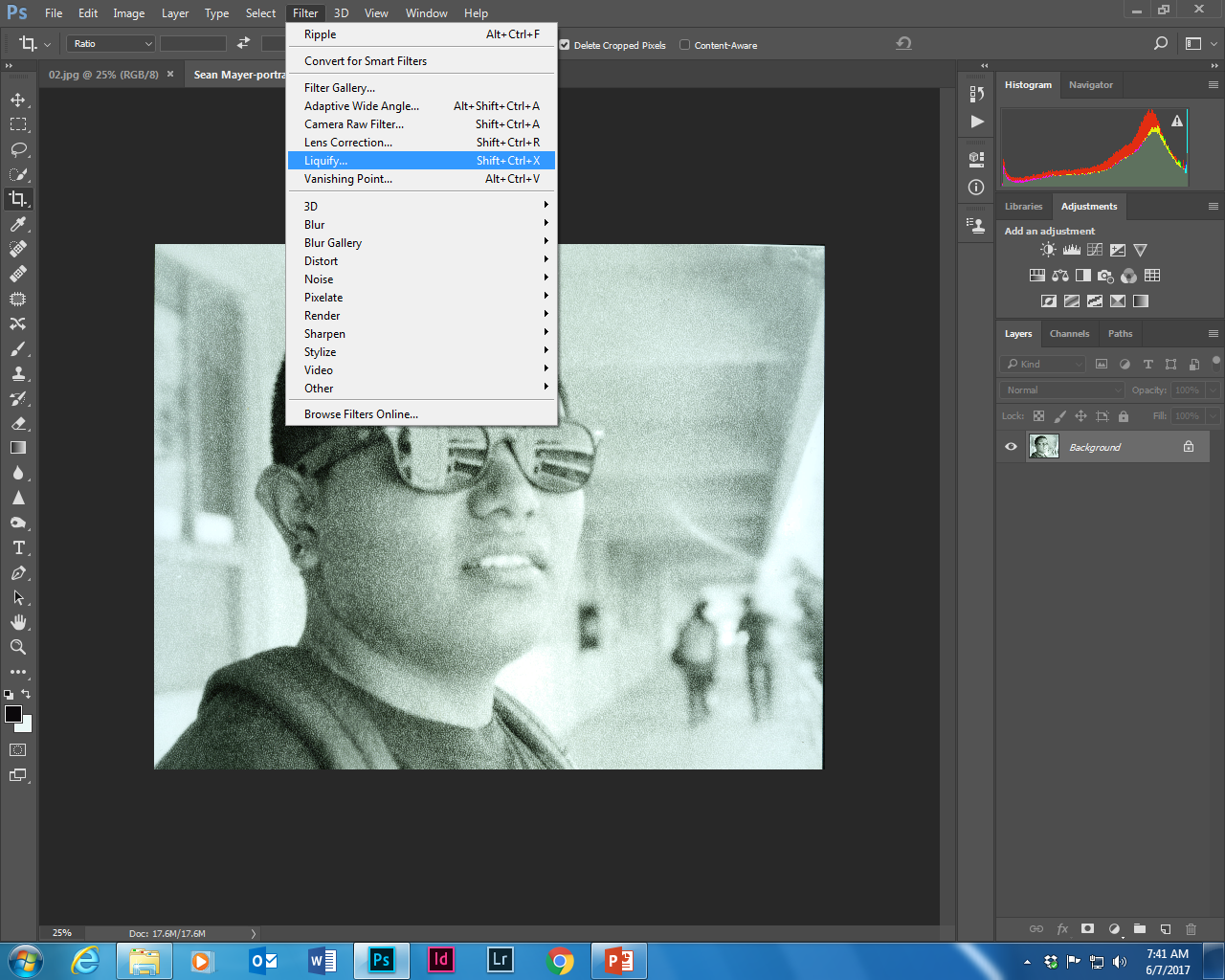Select the Clone Stamp tool
Image resolution: width=1225 pixels, height=980 pixels.
tap(18, 373)
